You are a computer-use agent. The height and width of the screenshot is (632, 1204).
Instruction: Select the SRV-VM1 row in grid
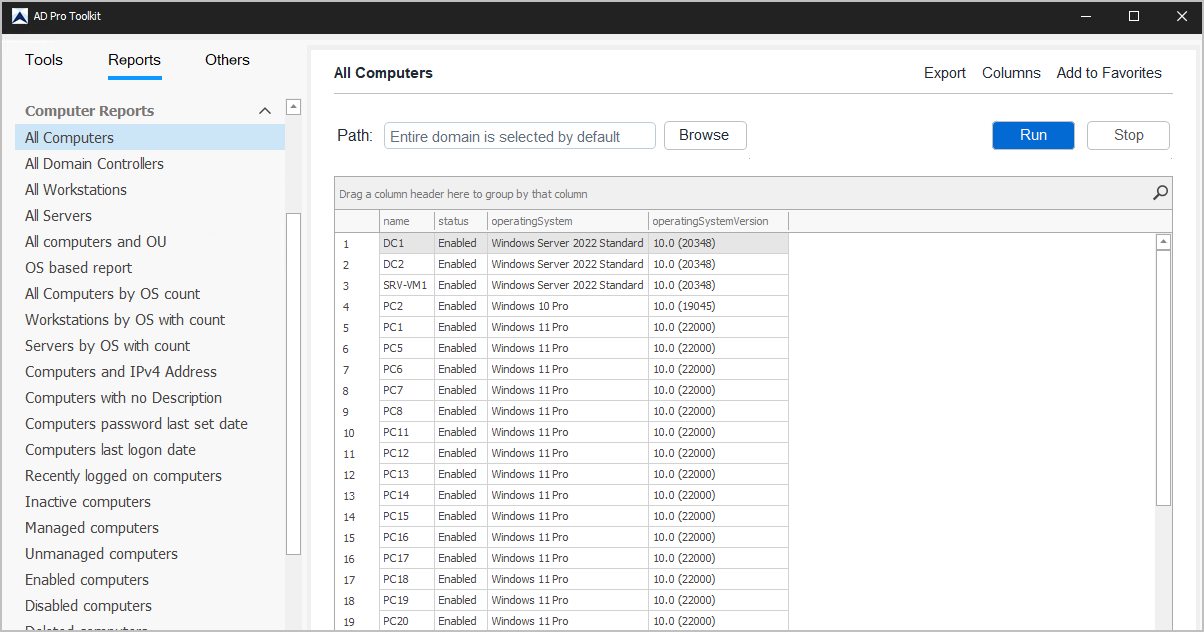pyautogui.click(x=405, y=285)
